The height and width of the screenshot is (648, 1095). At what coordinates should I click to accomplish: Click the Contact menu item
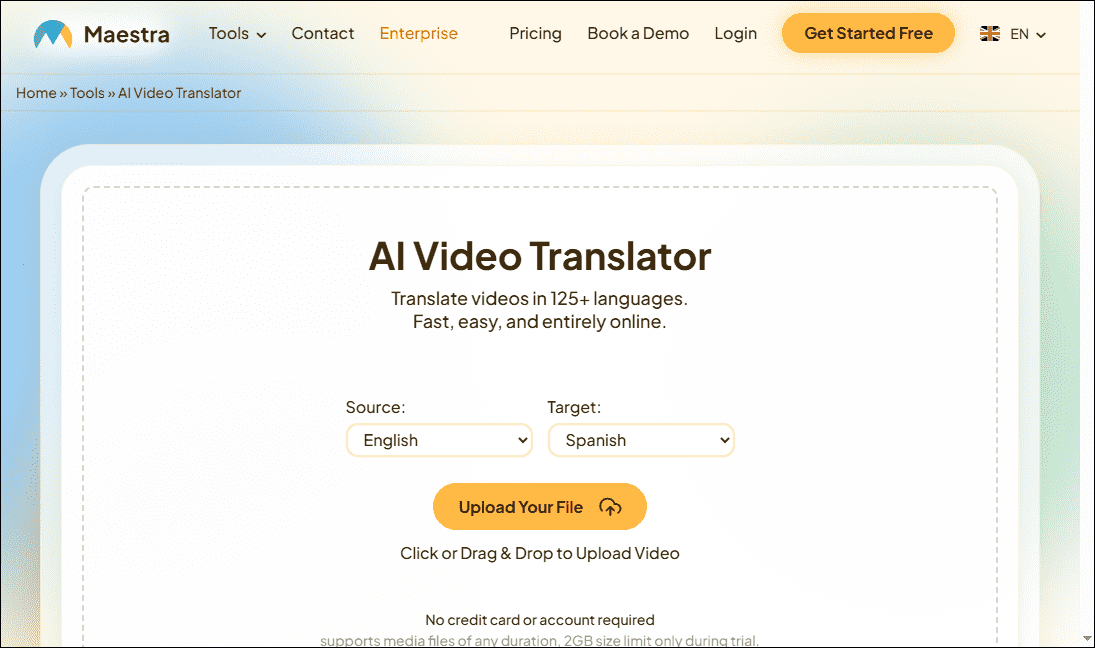pyautogui.click(x=322, y=33)
